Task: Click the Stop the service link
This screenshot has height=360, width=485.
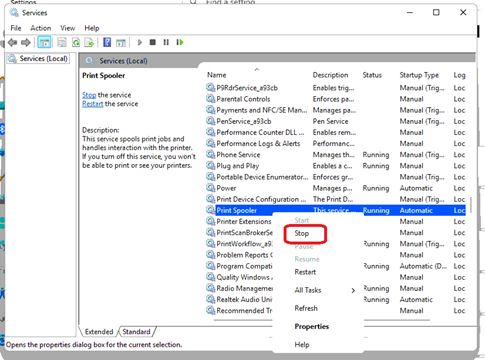Action: 89,95
